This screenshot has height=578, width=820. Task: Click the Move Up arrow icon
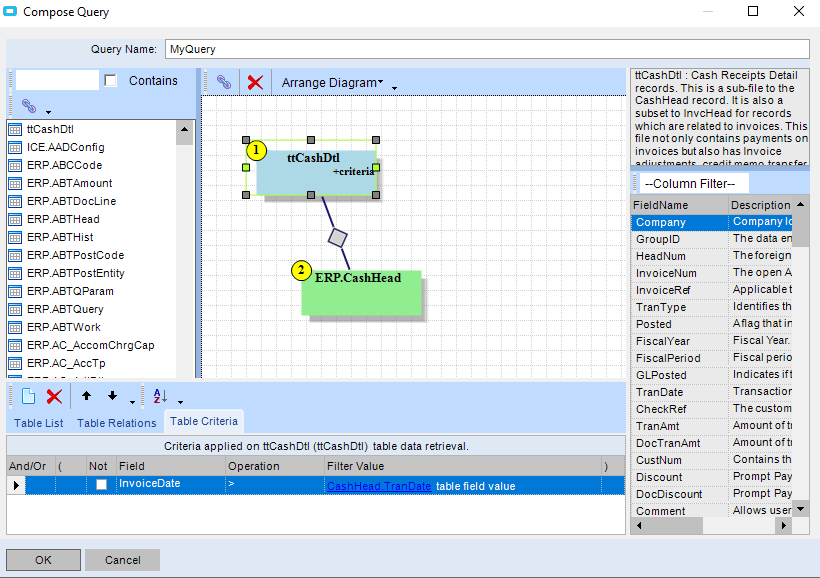coord(86,396)
